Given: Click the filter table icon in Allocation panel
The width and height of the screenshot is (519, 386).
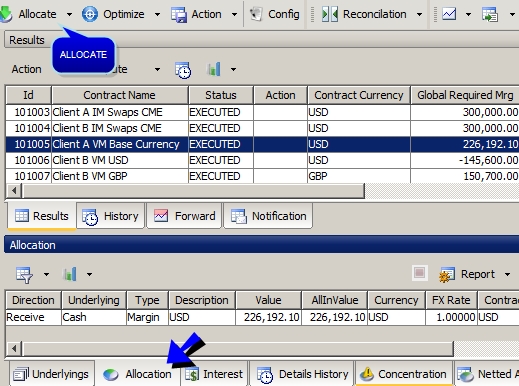Looking at the screenshot, I should [x=24, y=275].
